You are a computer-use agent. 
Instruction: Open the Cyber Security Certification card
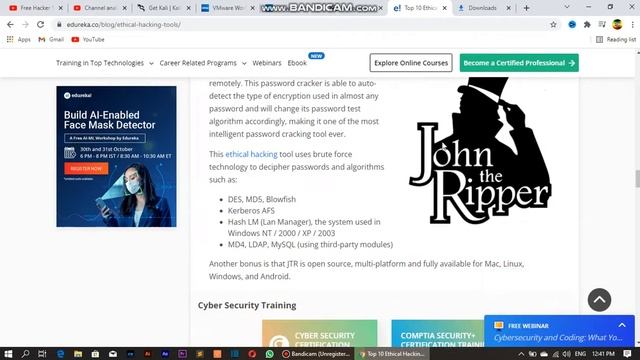pyautogui.click(x=320, y=333)
